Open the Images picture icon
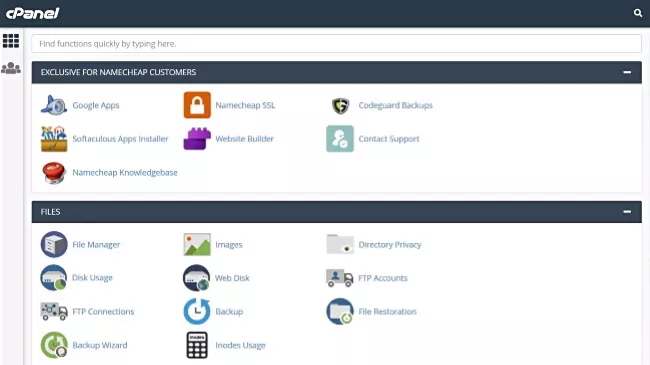The width and height of the screenshot is (650, 365). pyautogui.click(x=197, y=244)
